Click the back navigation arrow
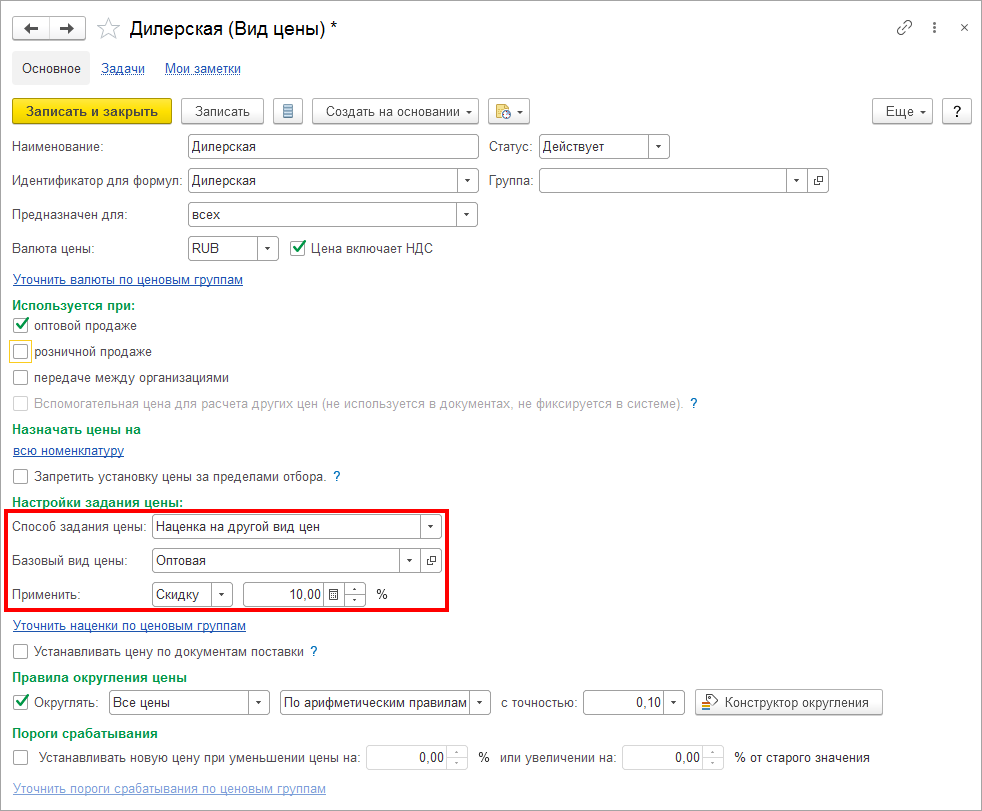 pyautogui.click(x=30, y=28)
